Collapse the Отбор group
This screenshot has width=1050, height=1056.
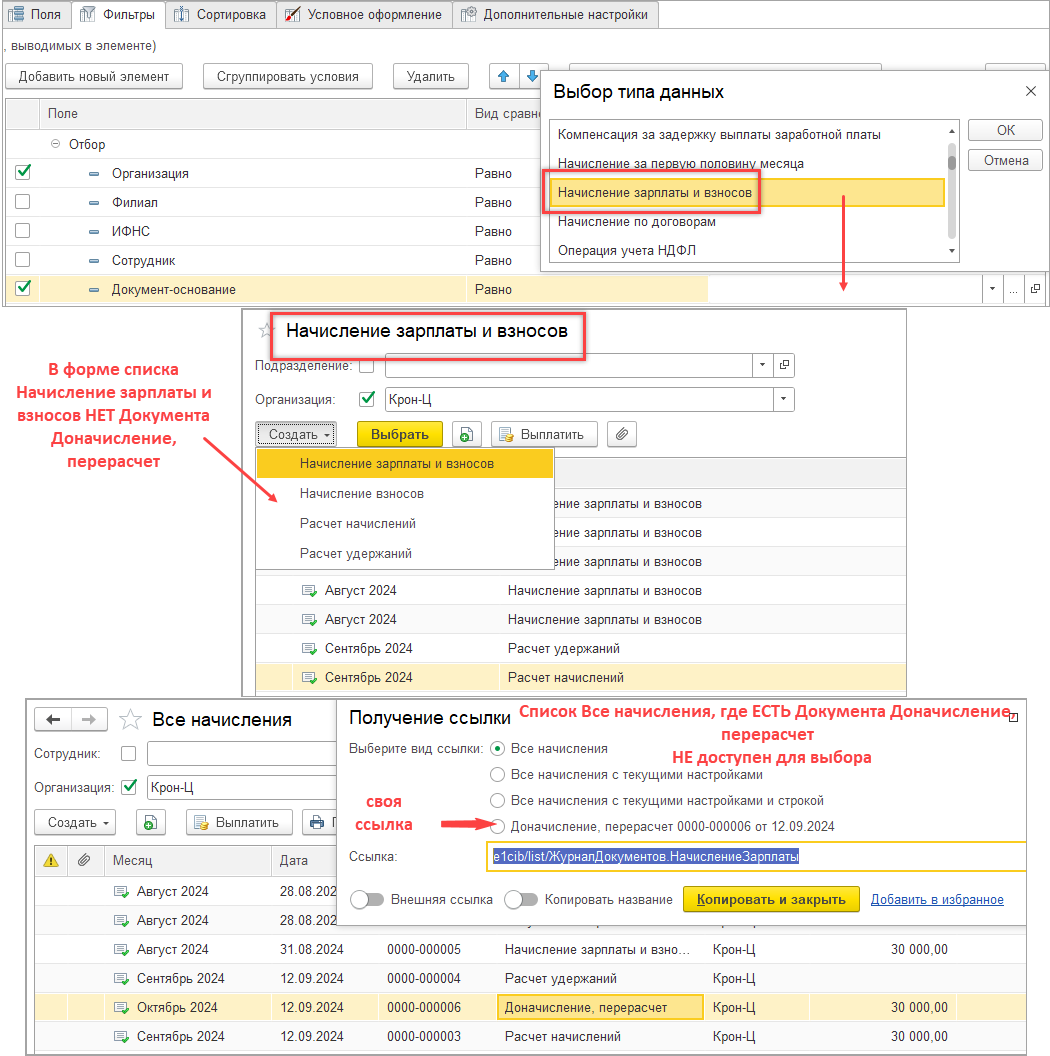coord(55,144)
